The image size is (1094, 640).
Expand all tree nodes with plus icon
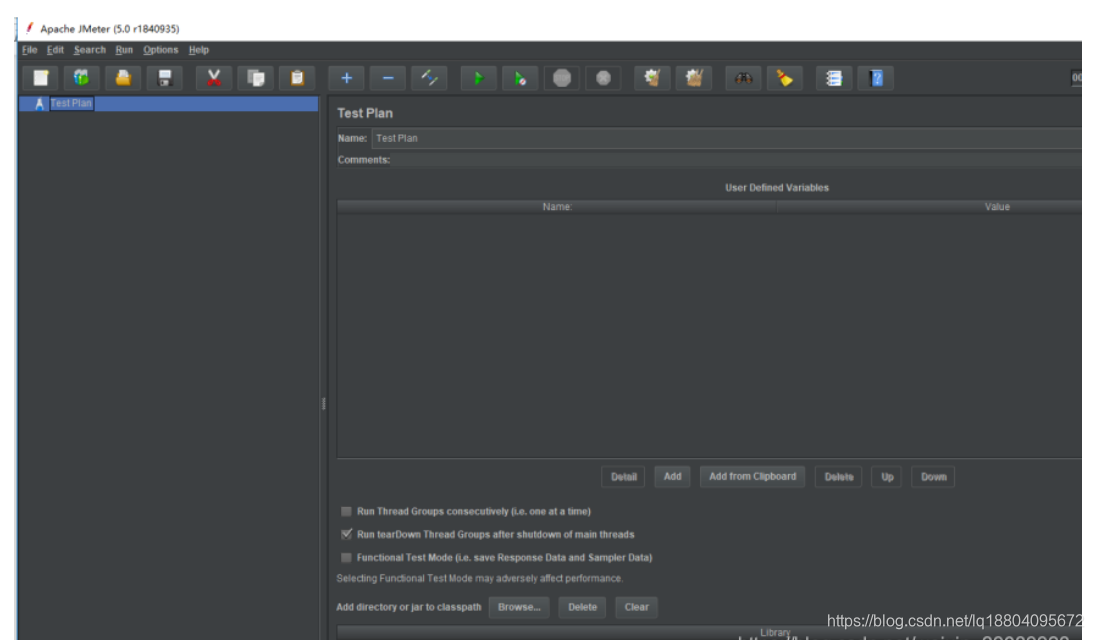(346, 78)
